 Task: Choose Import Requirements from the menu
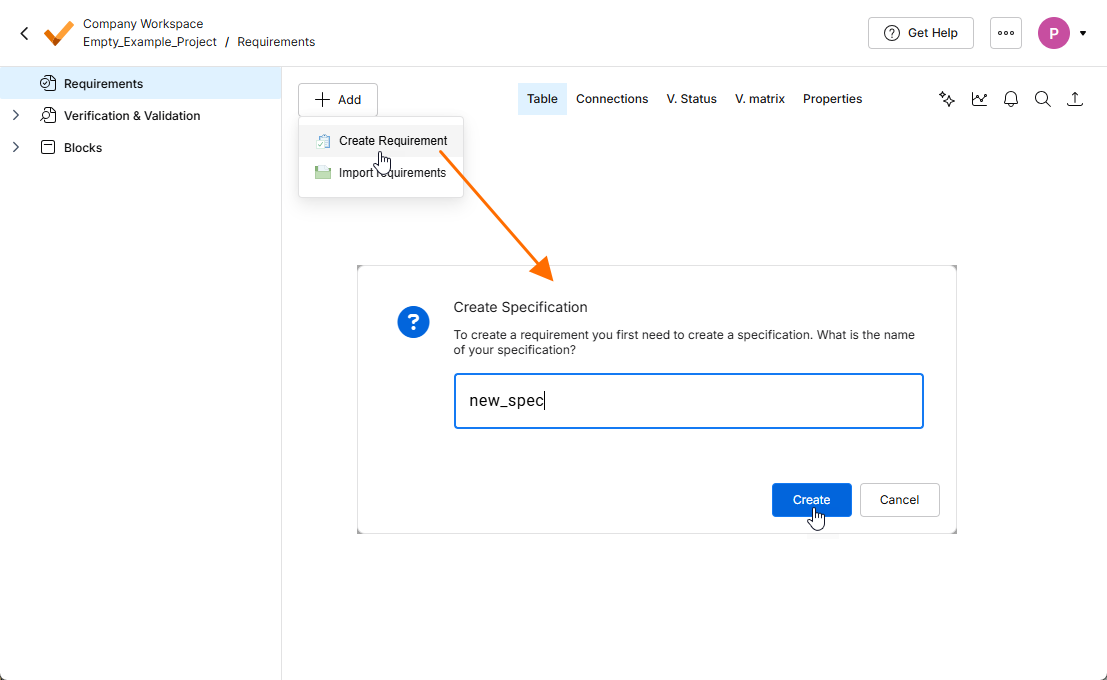pos(392,173)
